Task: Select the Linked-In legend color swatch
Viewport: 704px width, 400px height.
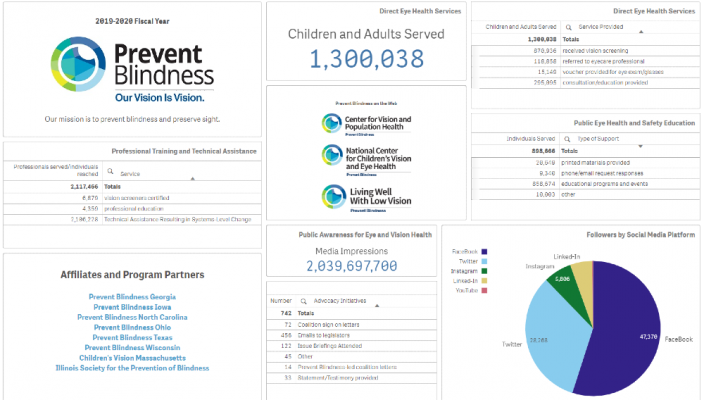Action: (484, 281)
